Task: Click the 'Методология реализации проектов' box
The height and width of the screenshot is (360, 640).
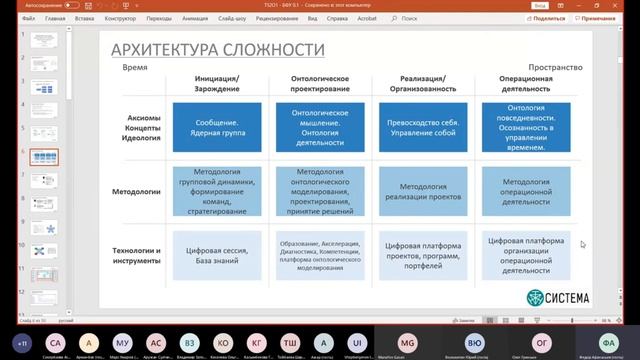Action: (423, 191)
